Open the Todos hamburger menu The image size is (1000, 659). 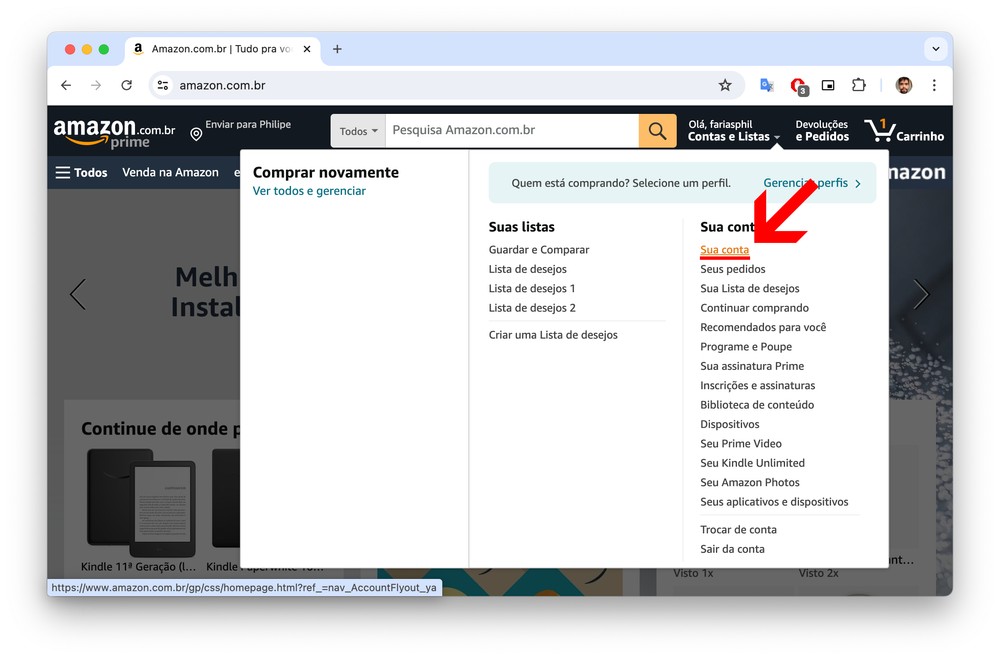(81, 172)
